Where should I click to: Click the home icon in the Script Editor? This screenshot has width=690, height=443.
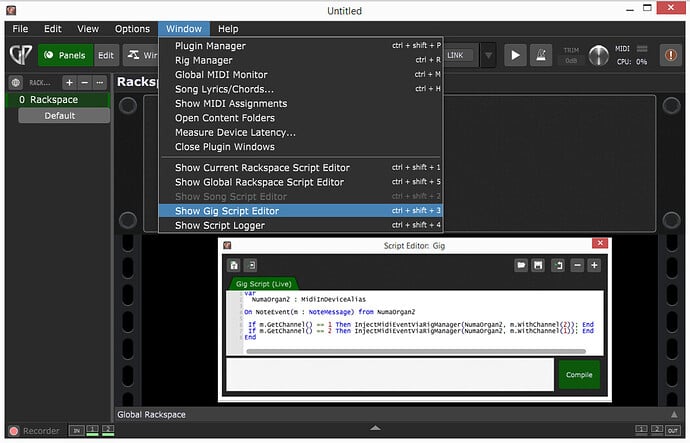234,265
